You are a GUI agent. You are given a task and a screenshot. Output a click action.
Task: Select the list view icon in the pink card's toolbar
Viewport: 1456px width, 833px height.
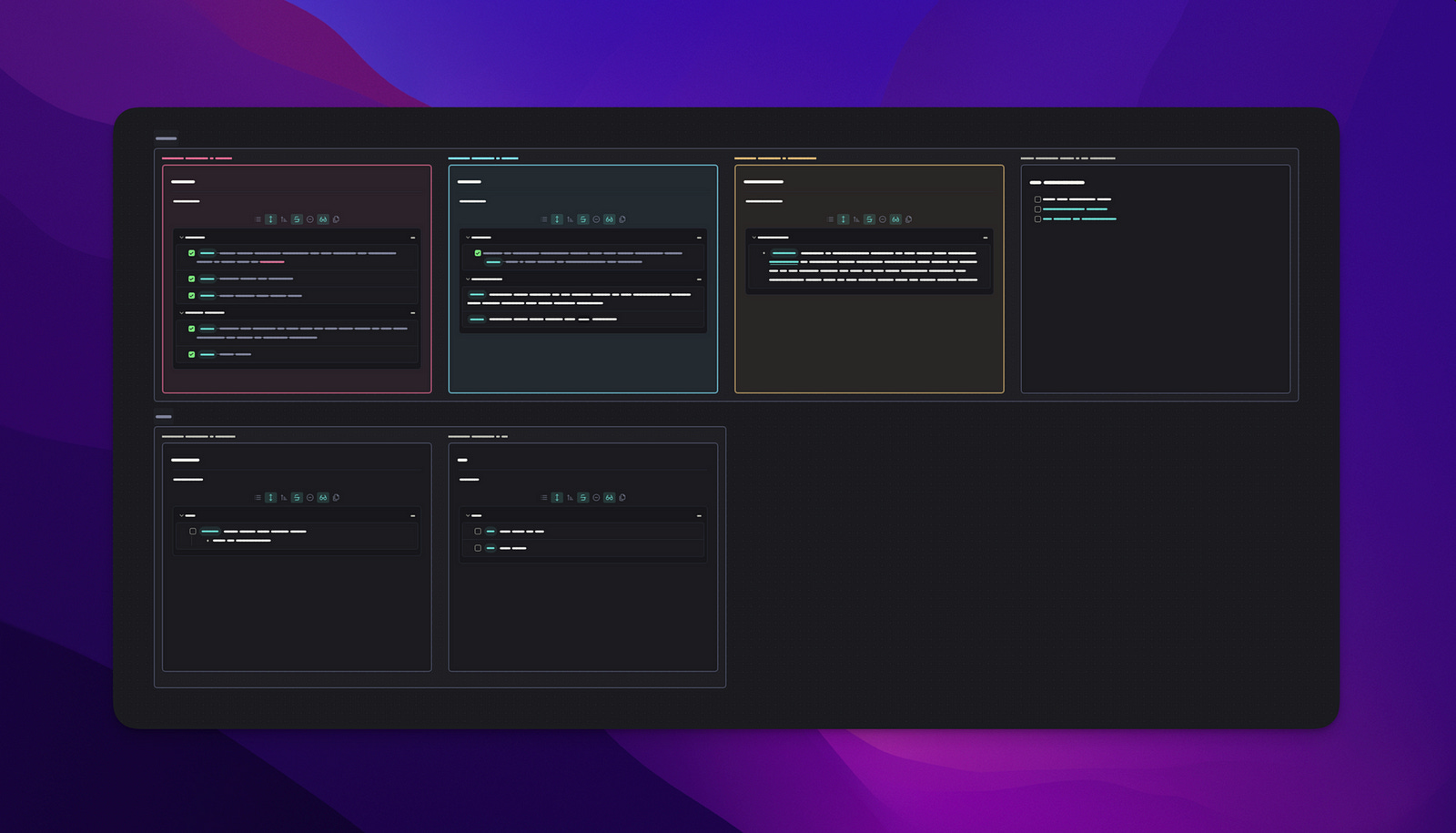(258, 219)
